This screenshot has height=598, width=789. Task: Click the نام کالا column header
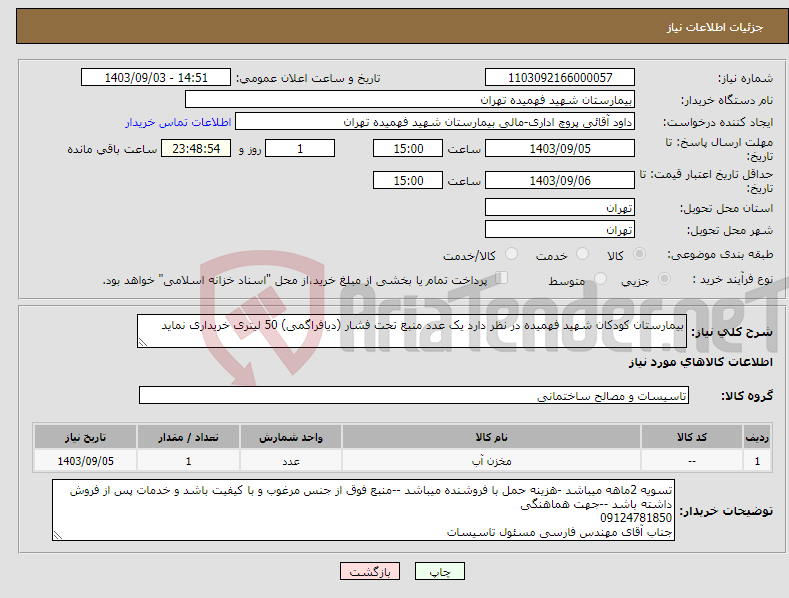coord(491,437)
